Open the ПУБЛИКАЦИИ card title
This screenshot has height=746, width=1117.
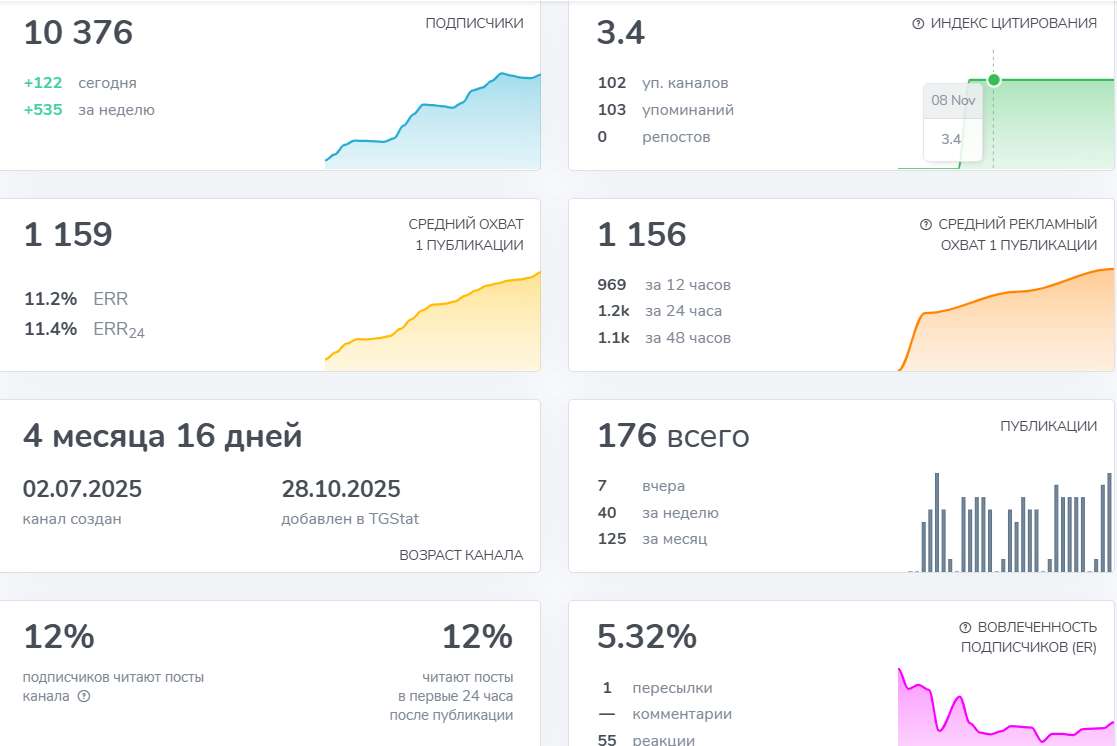pyautogui.click(x=1048, y=426)
